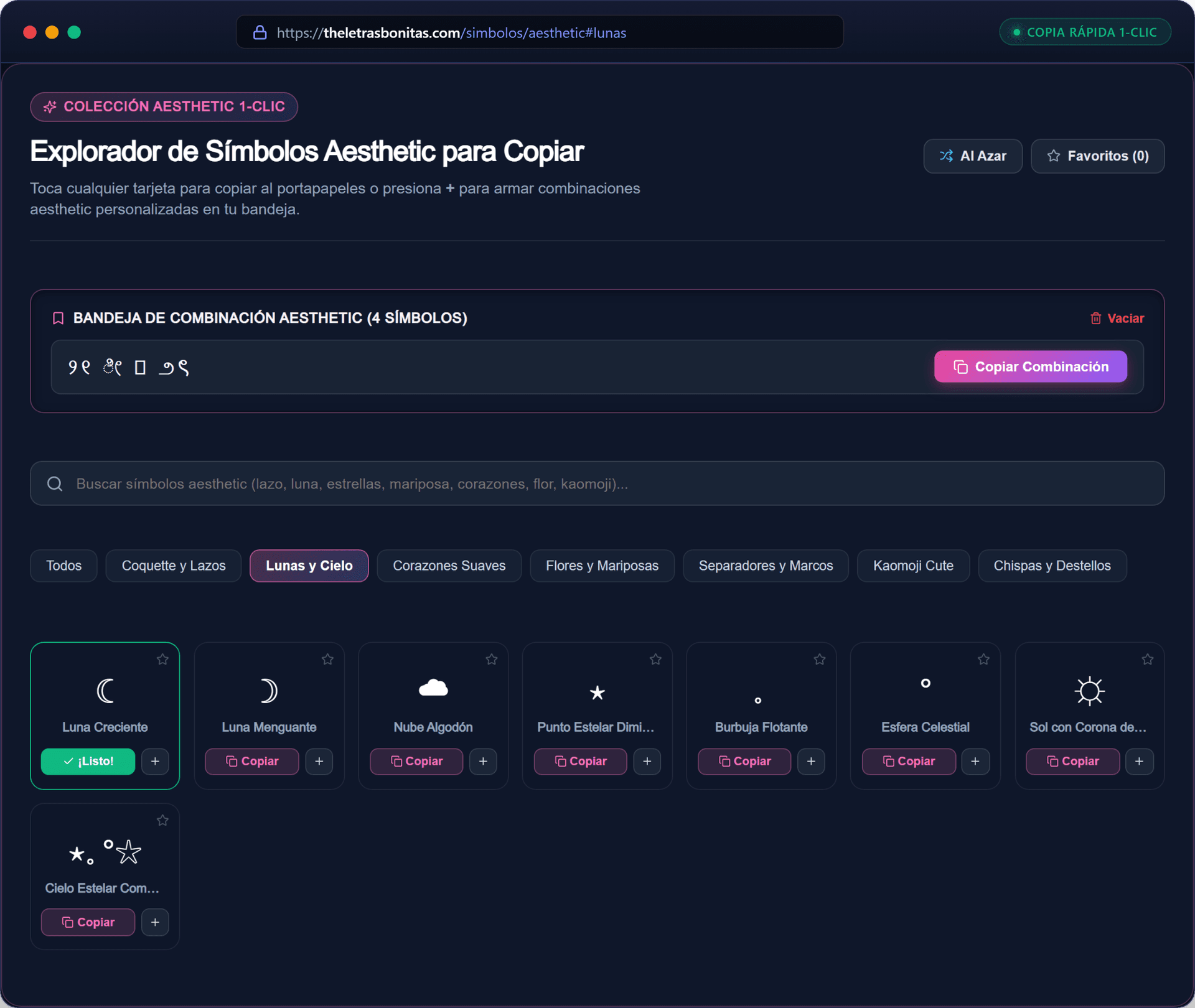Viewport: 1195px width, 1008px height.
Task: Favorite the Luna Menguante card star
Action: coord(327,660)
